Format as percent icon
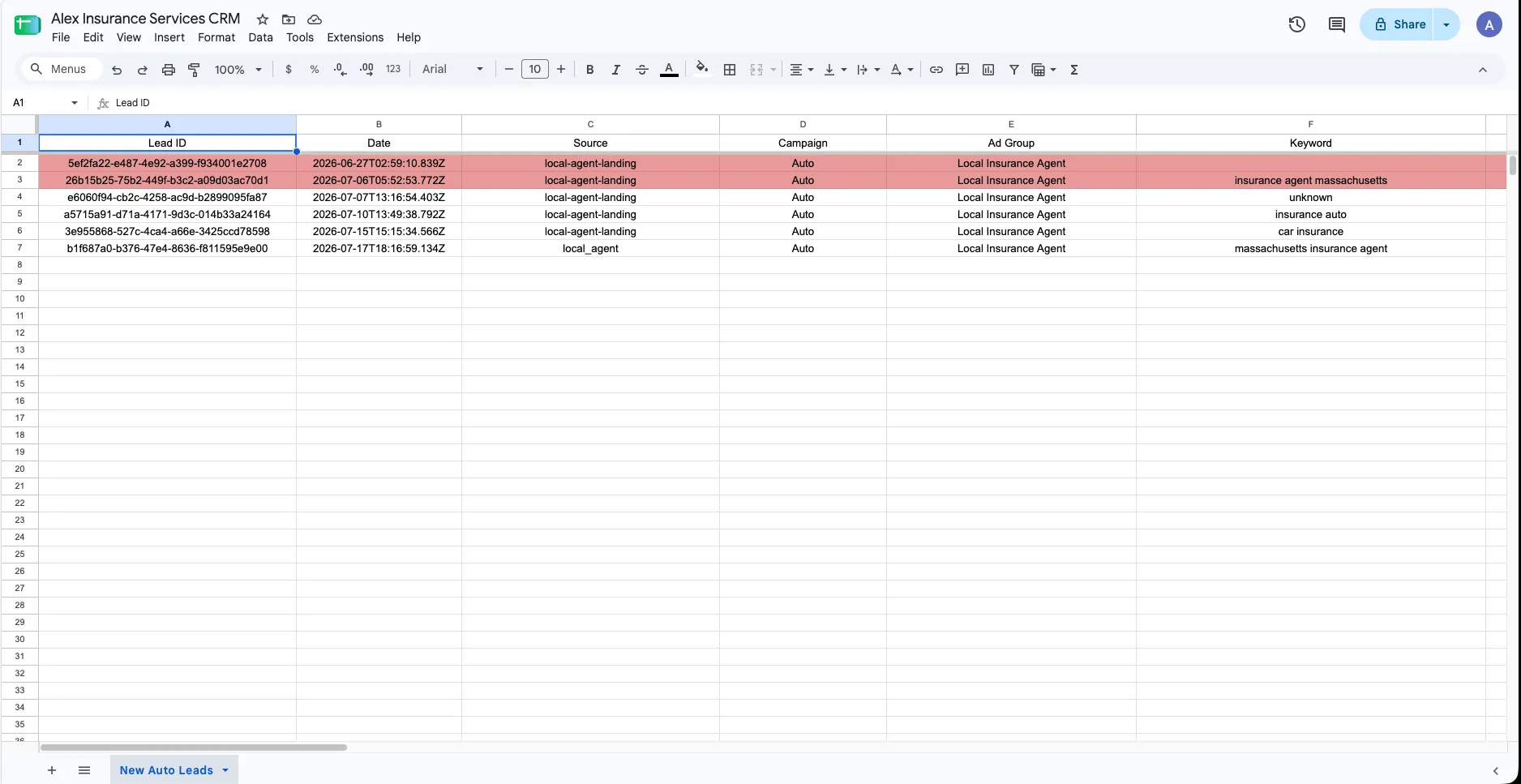This screenshot has width=1521, height=784. [315, 70]
